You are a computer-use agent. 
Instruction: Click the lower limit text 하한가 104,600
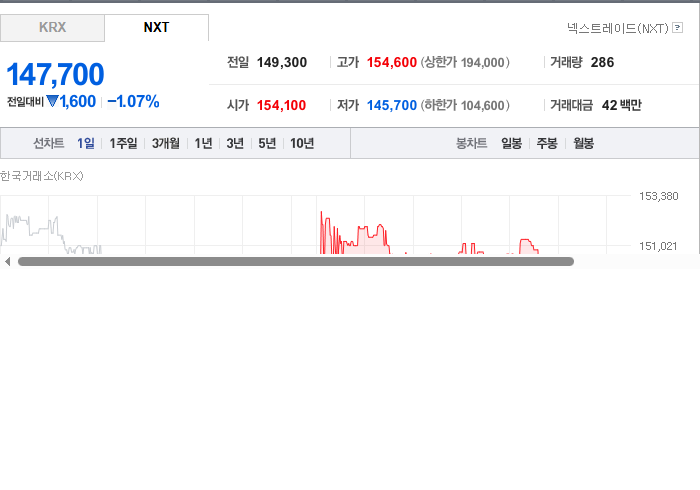coord(465,105)
